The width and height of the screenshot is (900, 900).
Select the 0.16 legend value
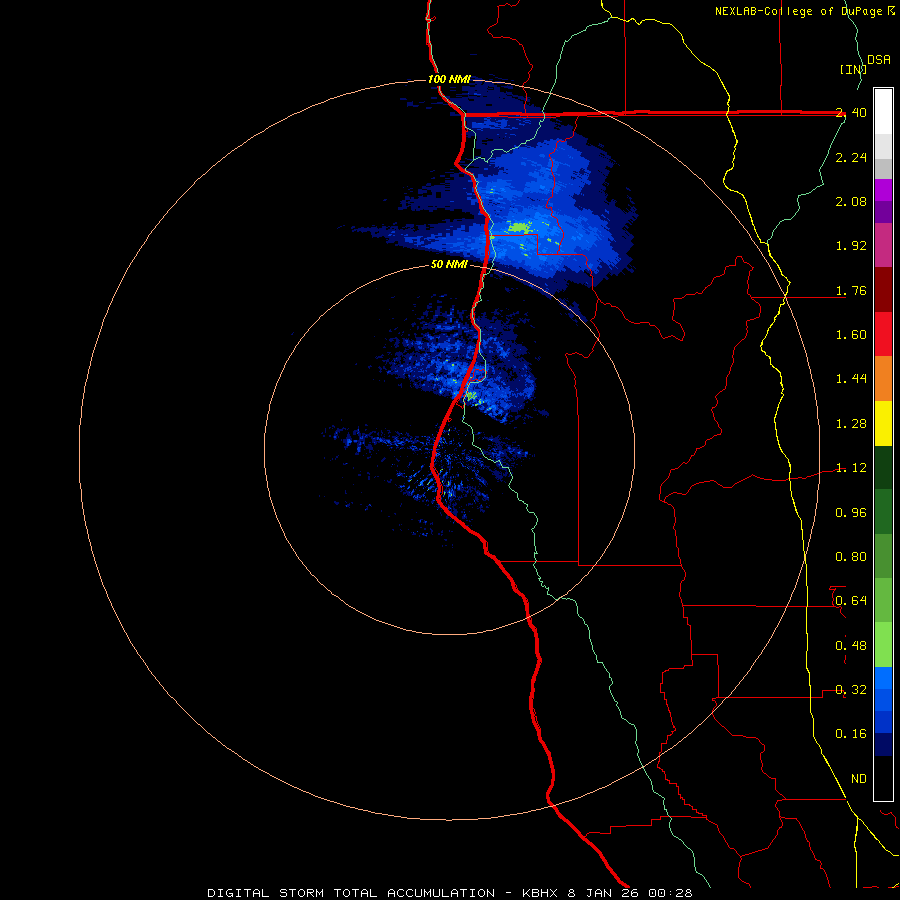point(851,734)
